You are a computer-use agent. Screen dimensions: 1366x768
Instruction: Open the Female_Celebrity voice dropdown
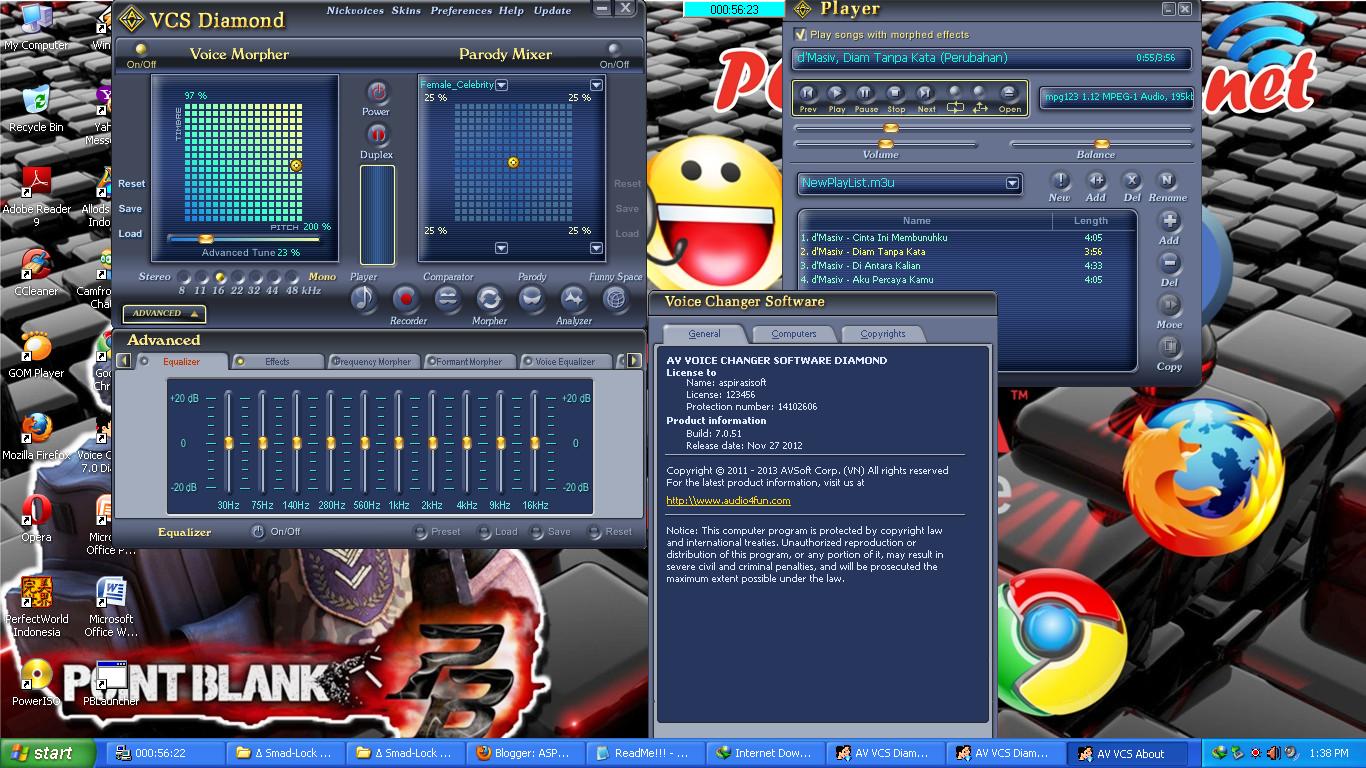pos(502,85)
